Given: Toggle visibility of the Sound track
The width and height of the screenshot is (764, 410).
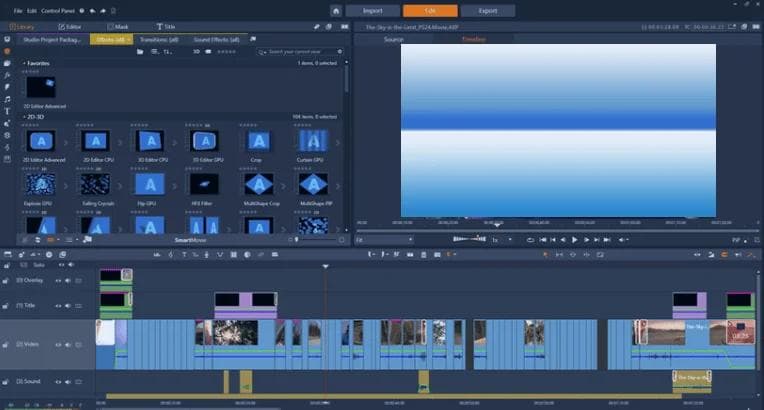Looking at the screenshot, I should point(58,382).
